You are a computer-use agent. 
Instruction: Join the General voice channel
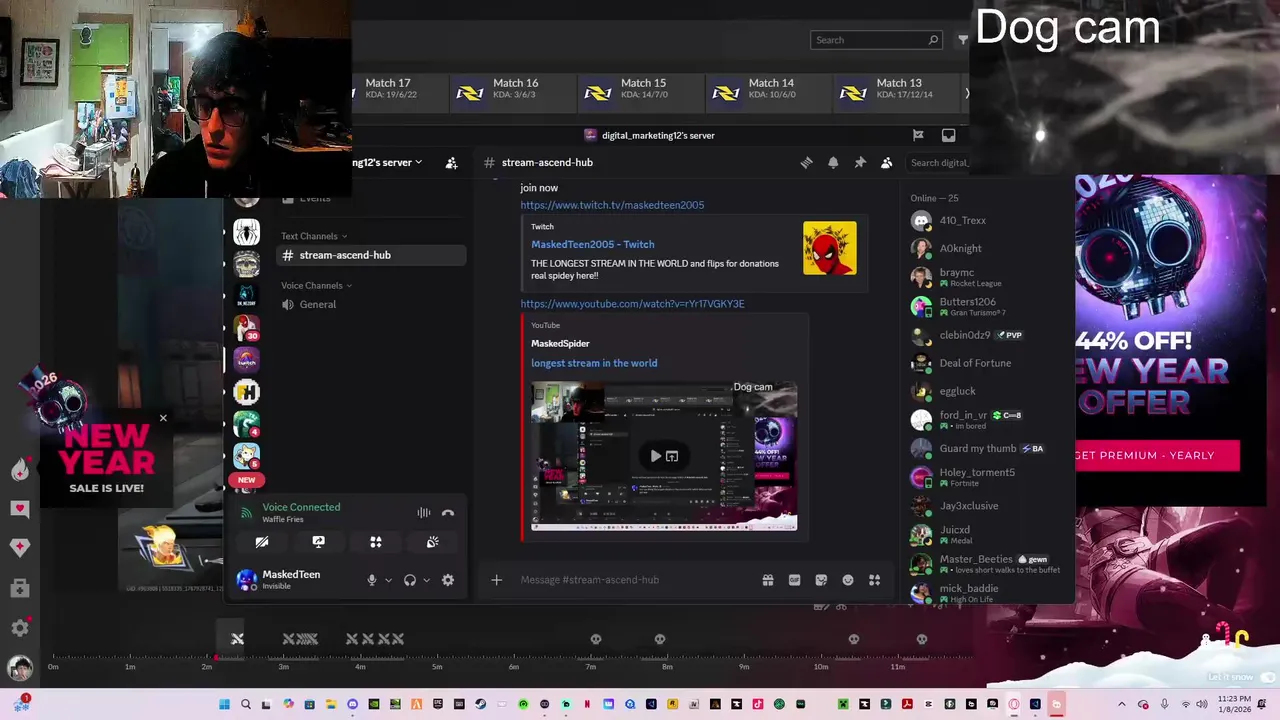tap(371, 304)
